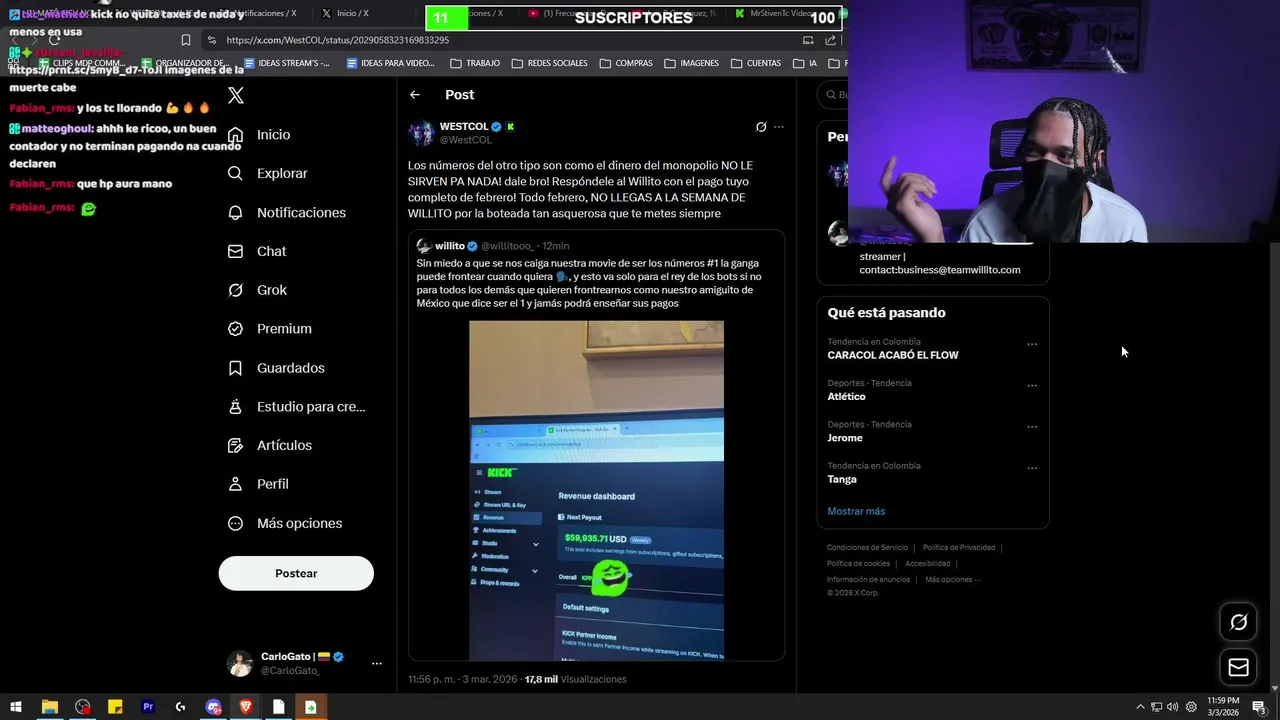Open the Jerome trend
This screenshot has width=1280, height=720.
click(x=845, y=438)
